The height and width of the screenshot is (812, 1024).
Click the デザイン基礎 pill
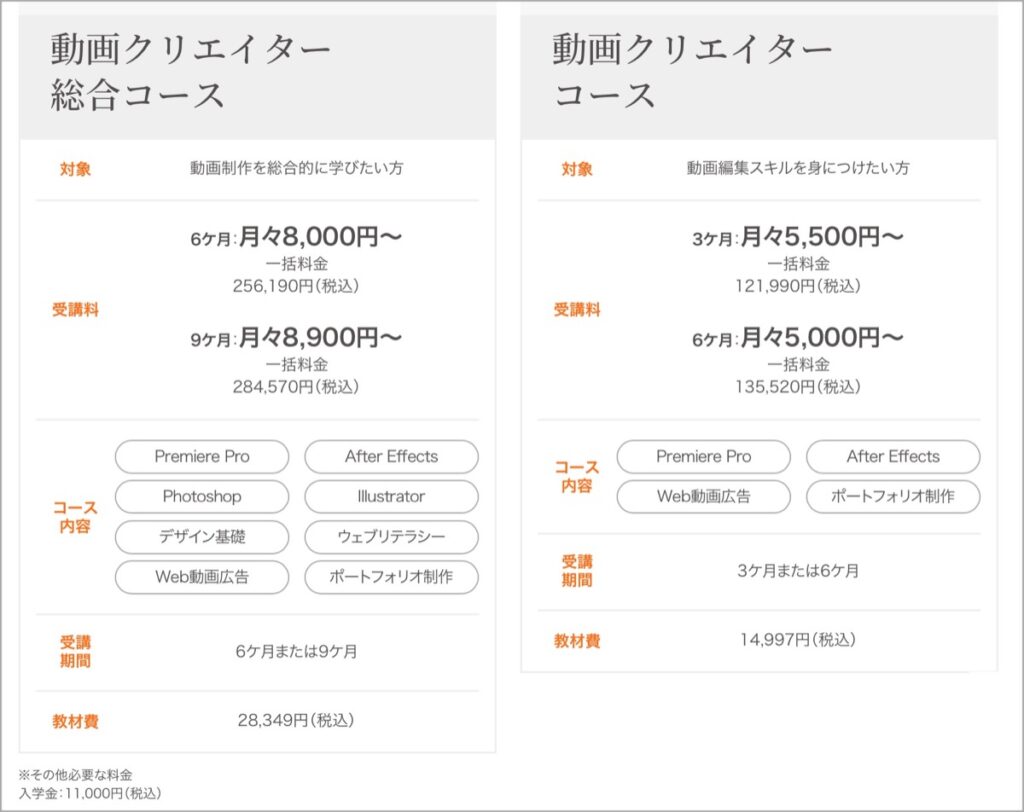[202, 537]
